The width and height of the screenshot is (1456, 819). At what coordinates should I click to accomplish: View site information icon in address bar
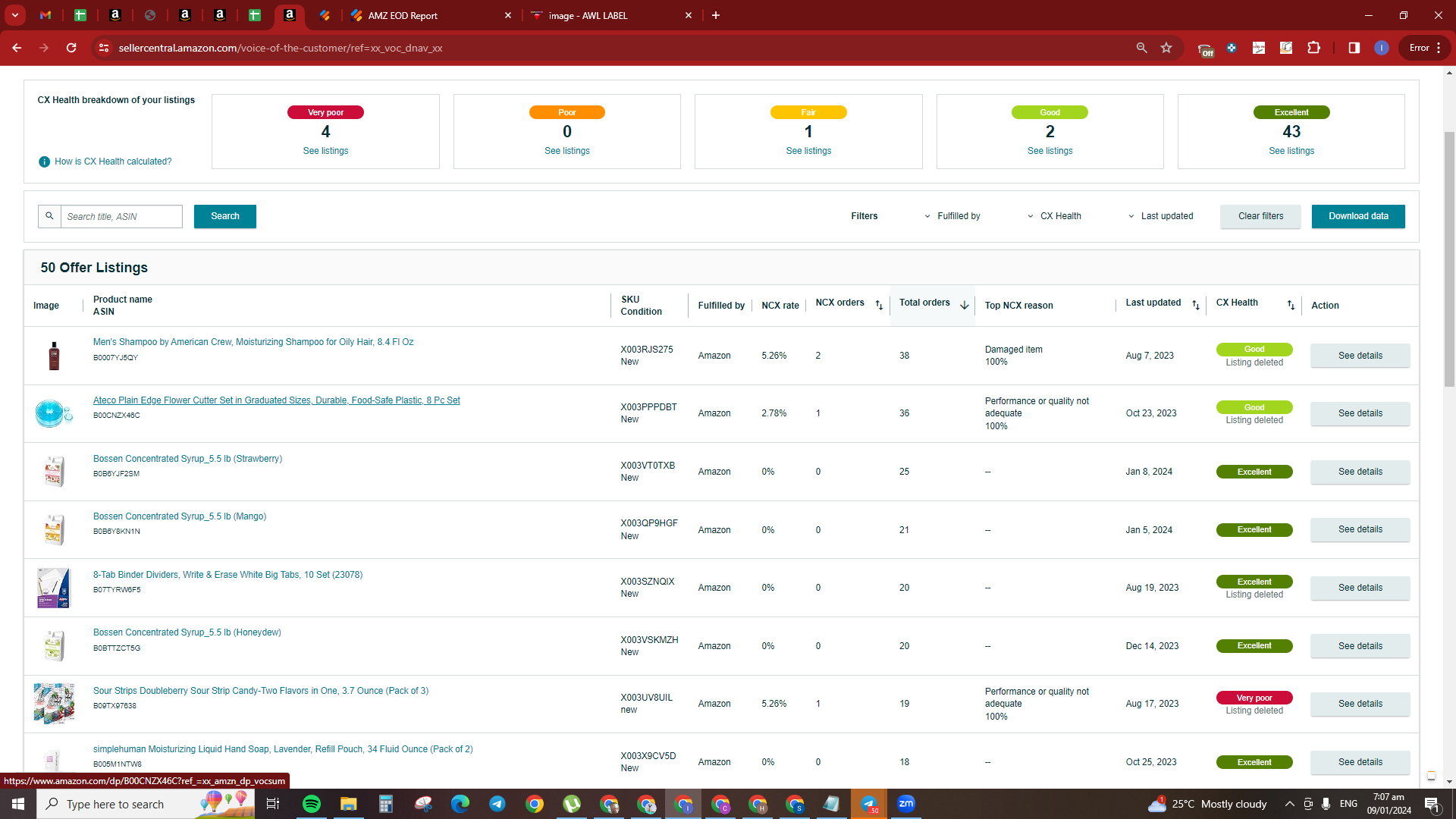pyautogui.click(x=104, y=48)
